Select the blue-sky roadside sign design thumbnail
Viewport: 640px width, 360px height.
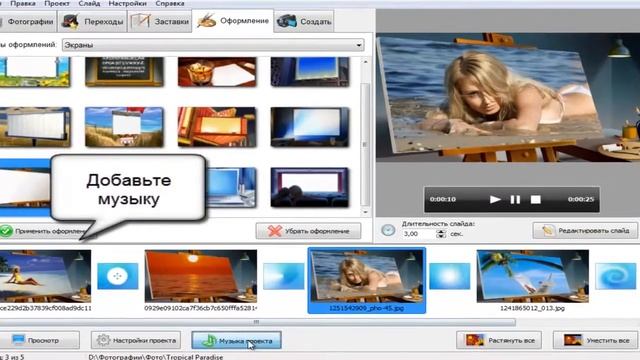124,127
